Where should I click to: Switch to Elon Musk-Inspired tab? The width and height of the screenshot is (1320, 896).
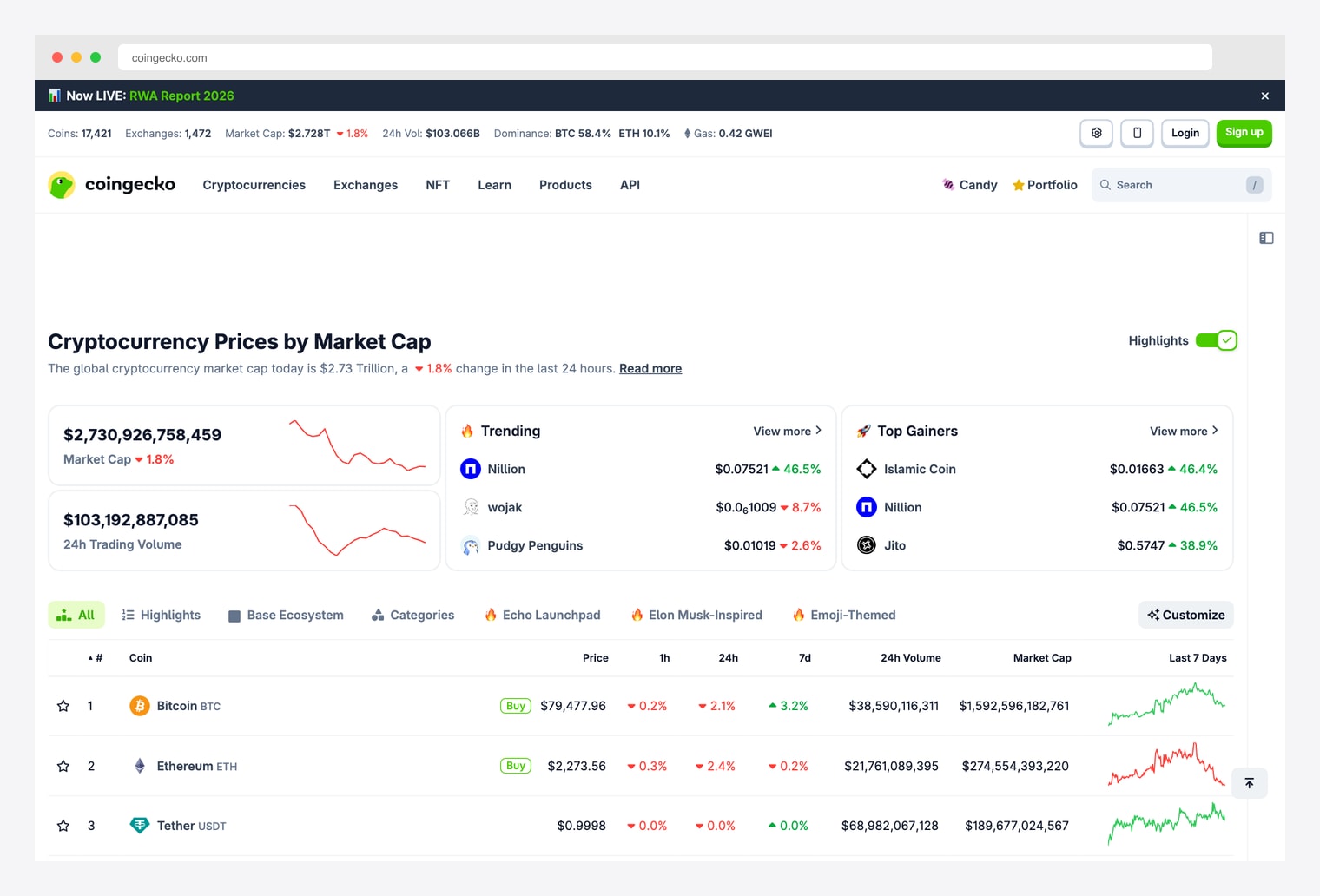[696, 615]
